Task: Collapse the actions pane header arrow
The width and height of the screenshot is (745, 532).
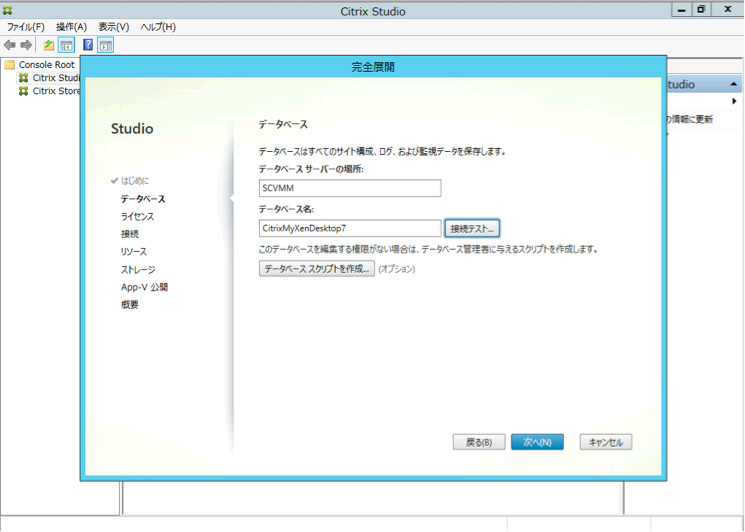Action: 734,84
